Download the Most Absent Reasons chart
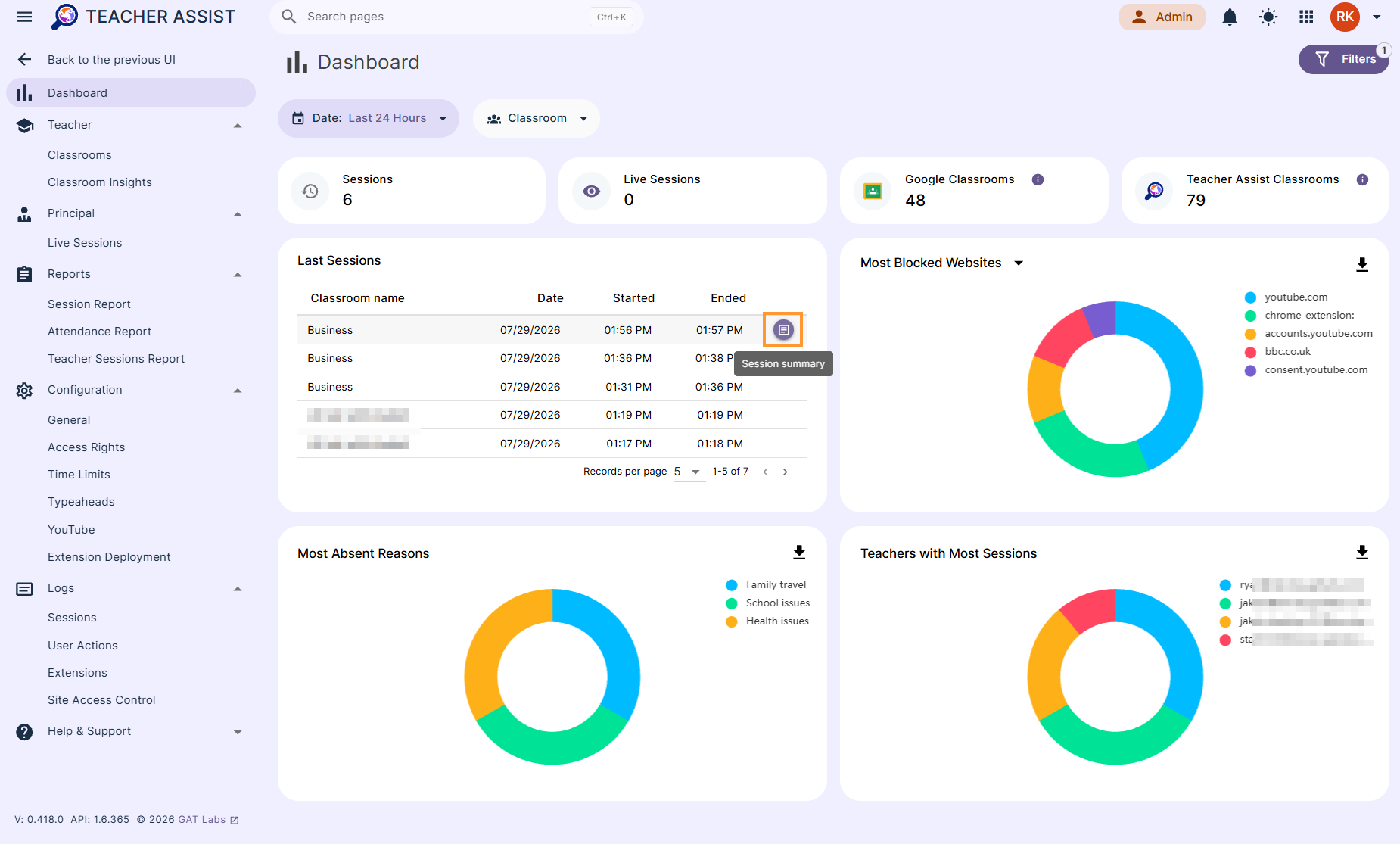This screenshot has width=1400, height=844. (799, 553)
